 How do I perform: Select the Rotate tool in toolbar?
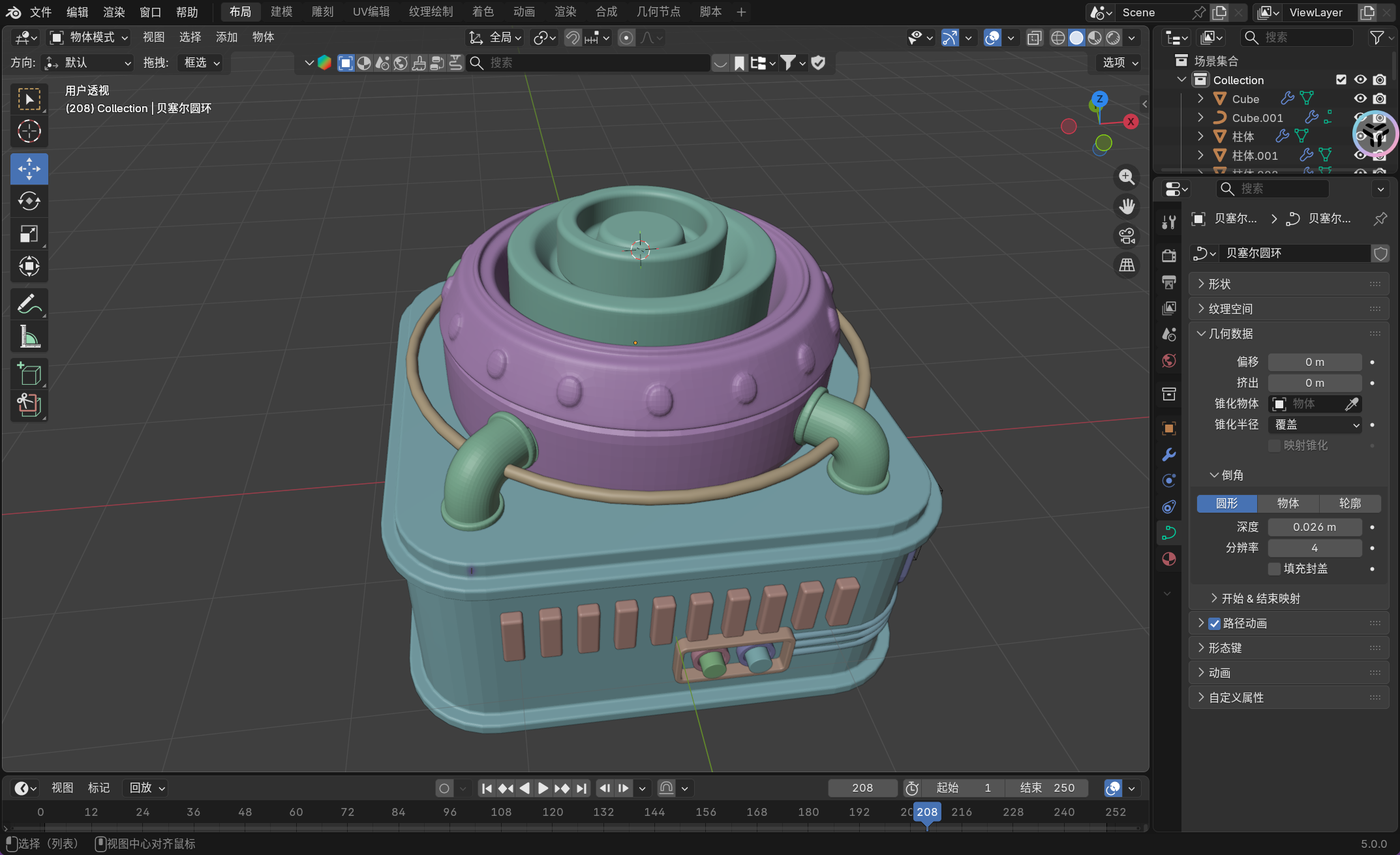tap(29, 201)
